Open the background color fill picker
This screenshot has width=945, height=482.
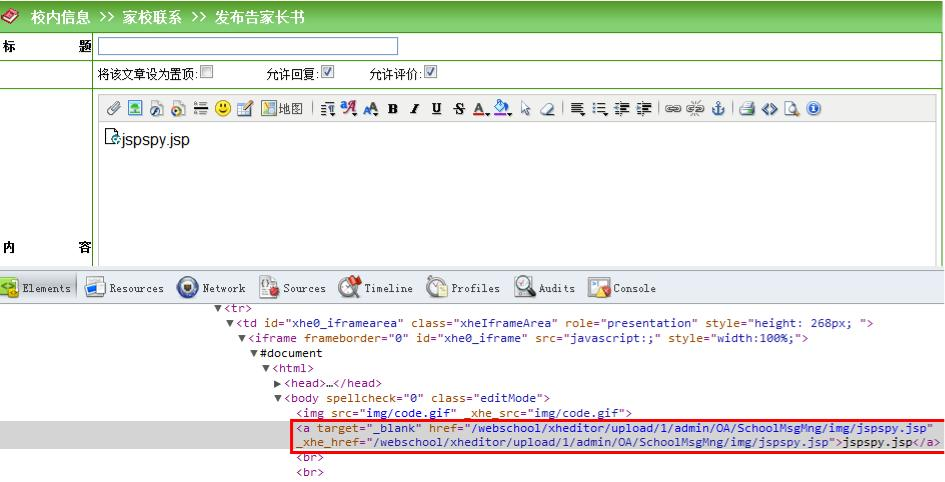point(502,108)
